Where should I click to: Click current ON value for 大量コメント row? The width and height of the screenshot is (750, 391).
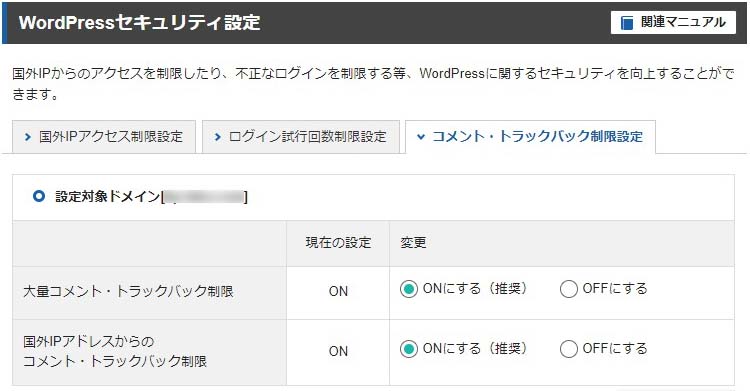(338, 291)
